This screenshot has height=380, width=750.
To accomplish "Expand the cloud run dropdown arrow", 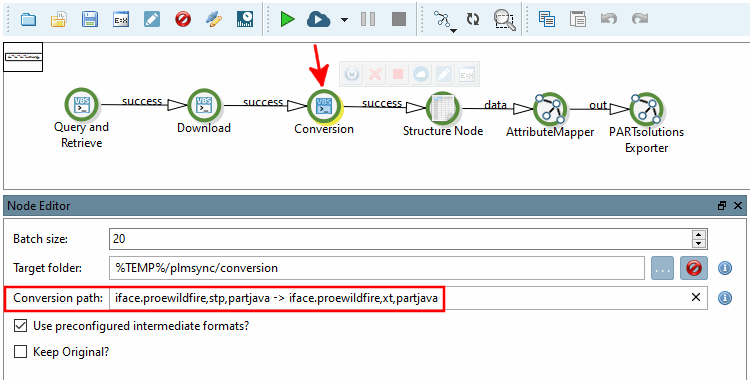I will click(344, 20).
